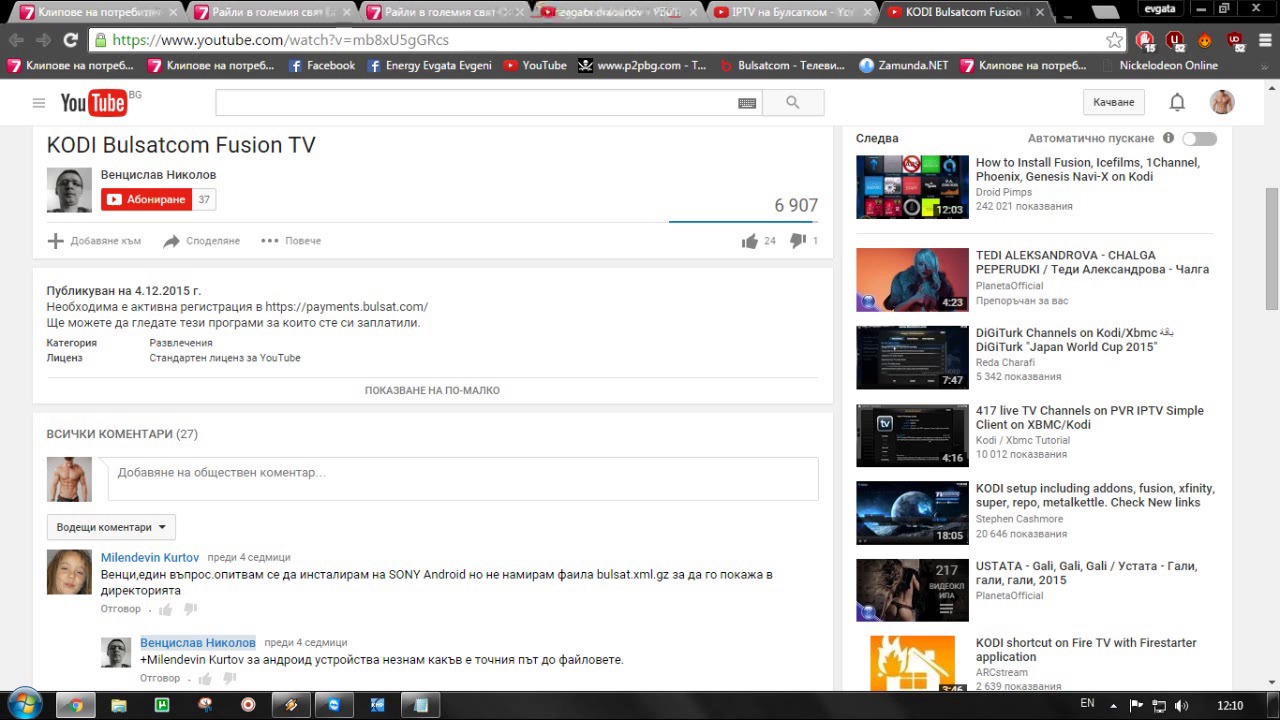Reload the page in Chrome

click(x=70, y=40)
